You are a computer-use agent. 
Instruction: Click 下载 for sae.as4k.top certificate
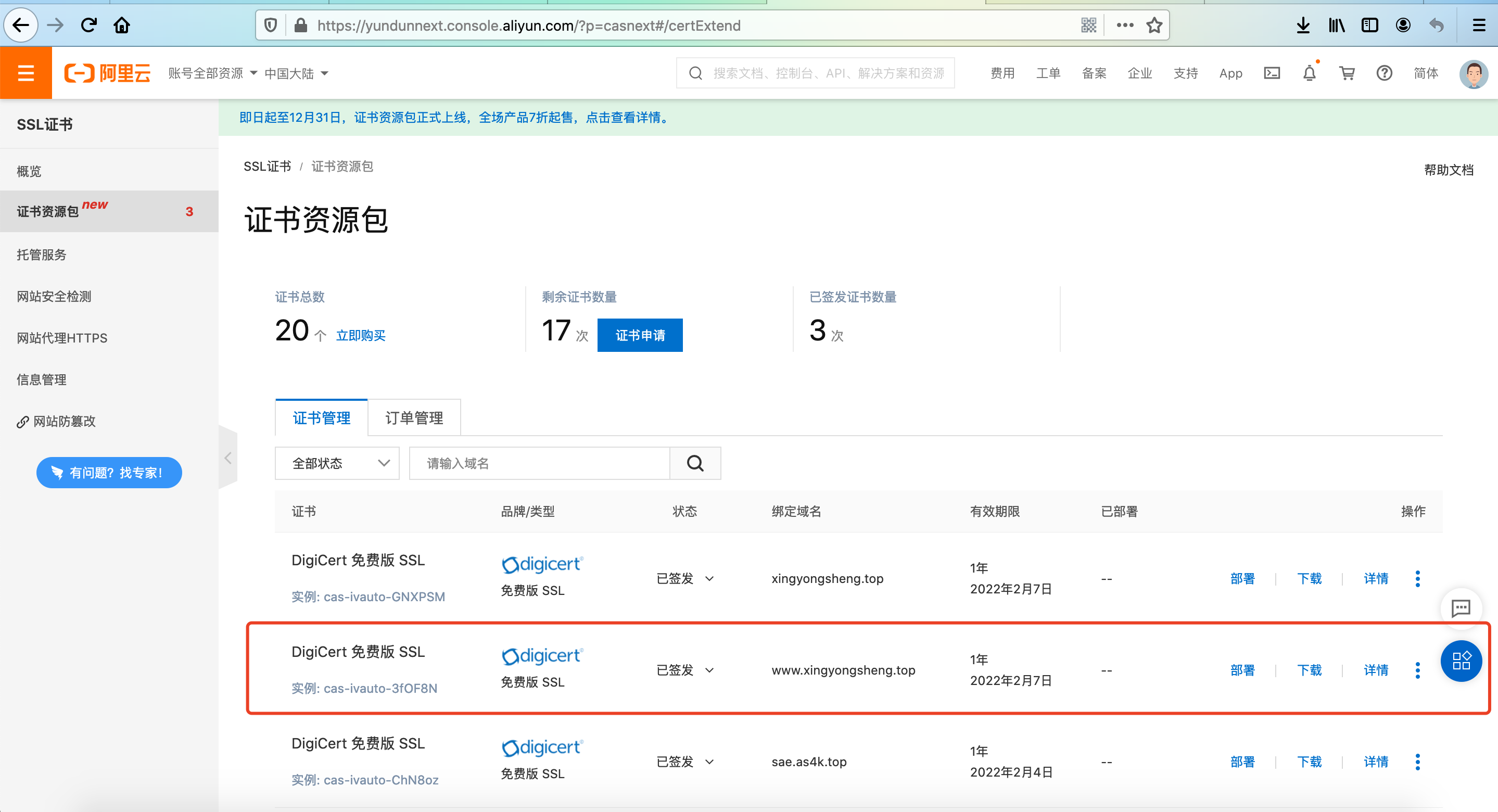pyautogui.click(x=1309, y=762)
